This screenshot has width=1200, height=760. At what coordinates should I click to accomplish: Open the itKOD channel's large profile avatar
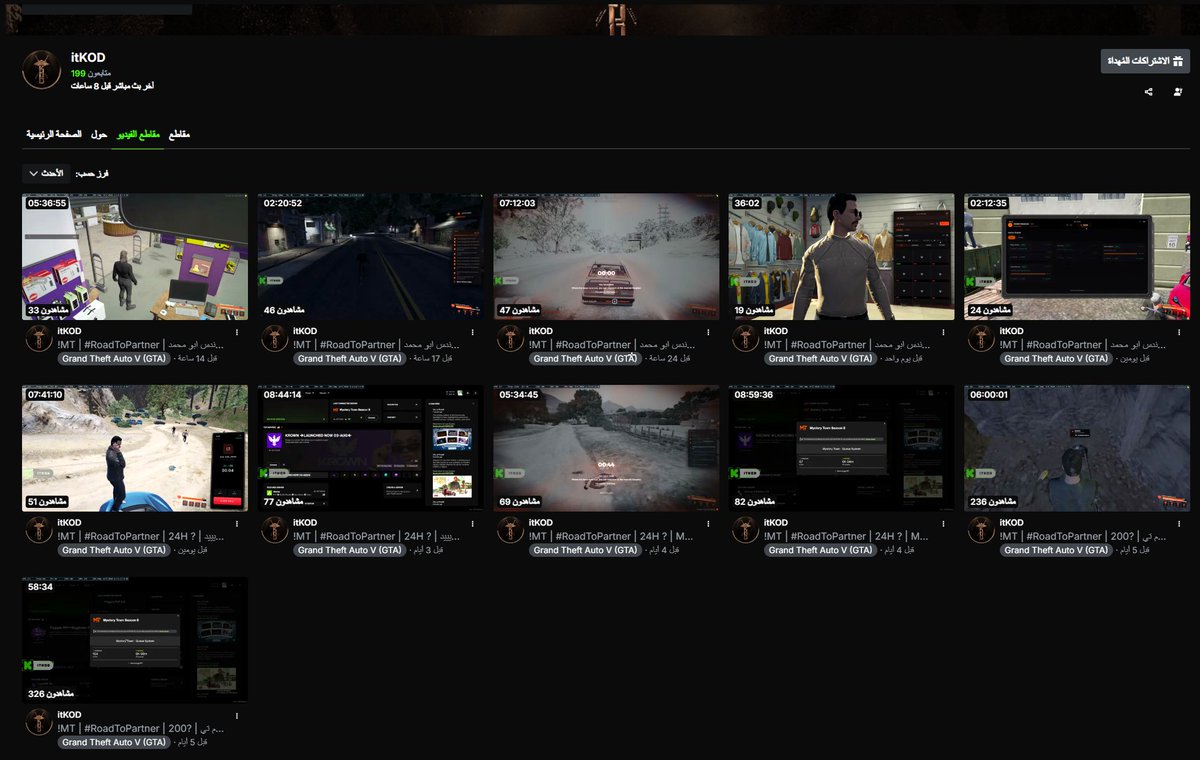point(42,69)
